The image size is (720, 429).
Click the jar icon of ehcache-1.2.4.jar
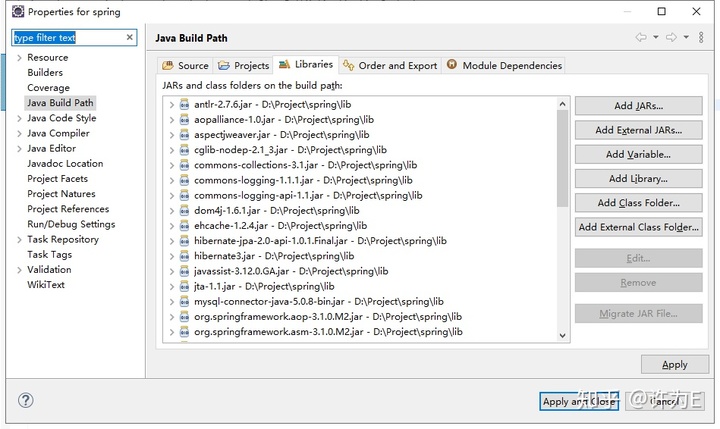point(184,226)
